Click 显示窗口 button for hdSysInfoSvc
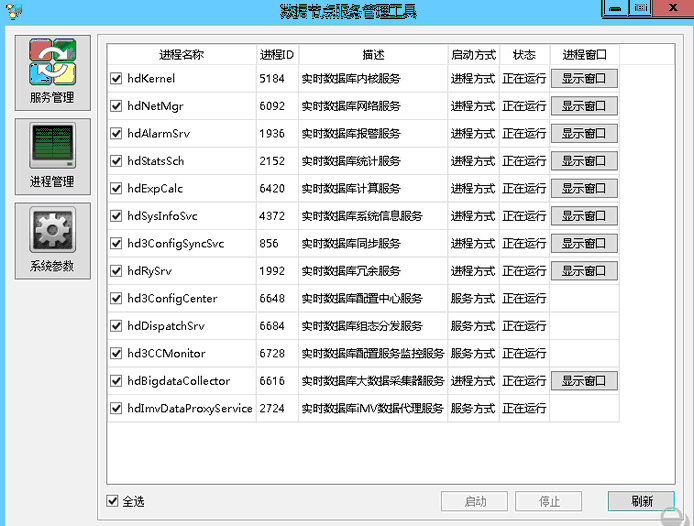Screen dimensions: 694x526 coord(584,216)
